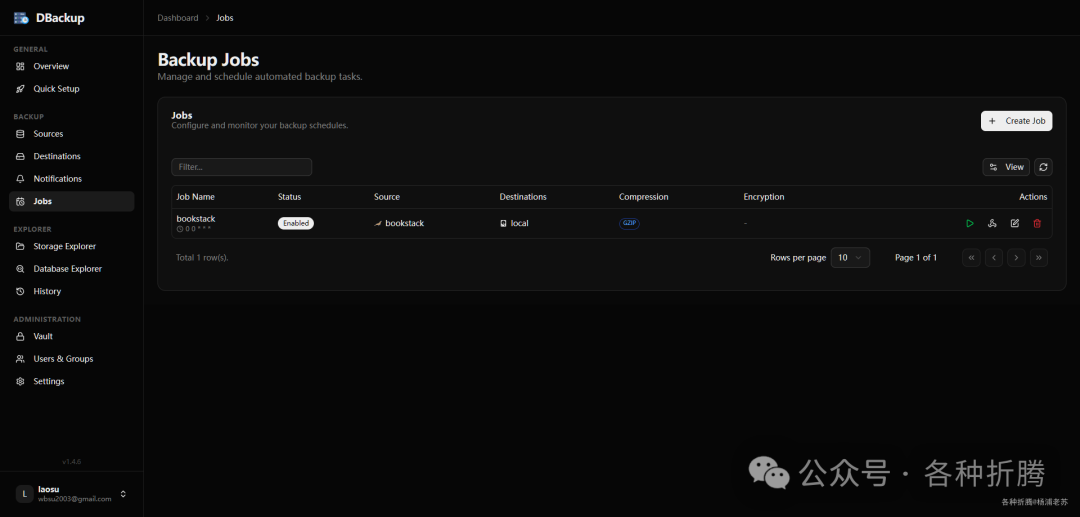This screenshot has width=1080, height=517.
Task: Open the webhook icon for the bookstack job
Action: (x=993, y=223)
